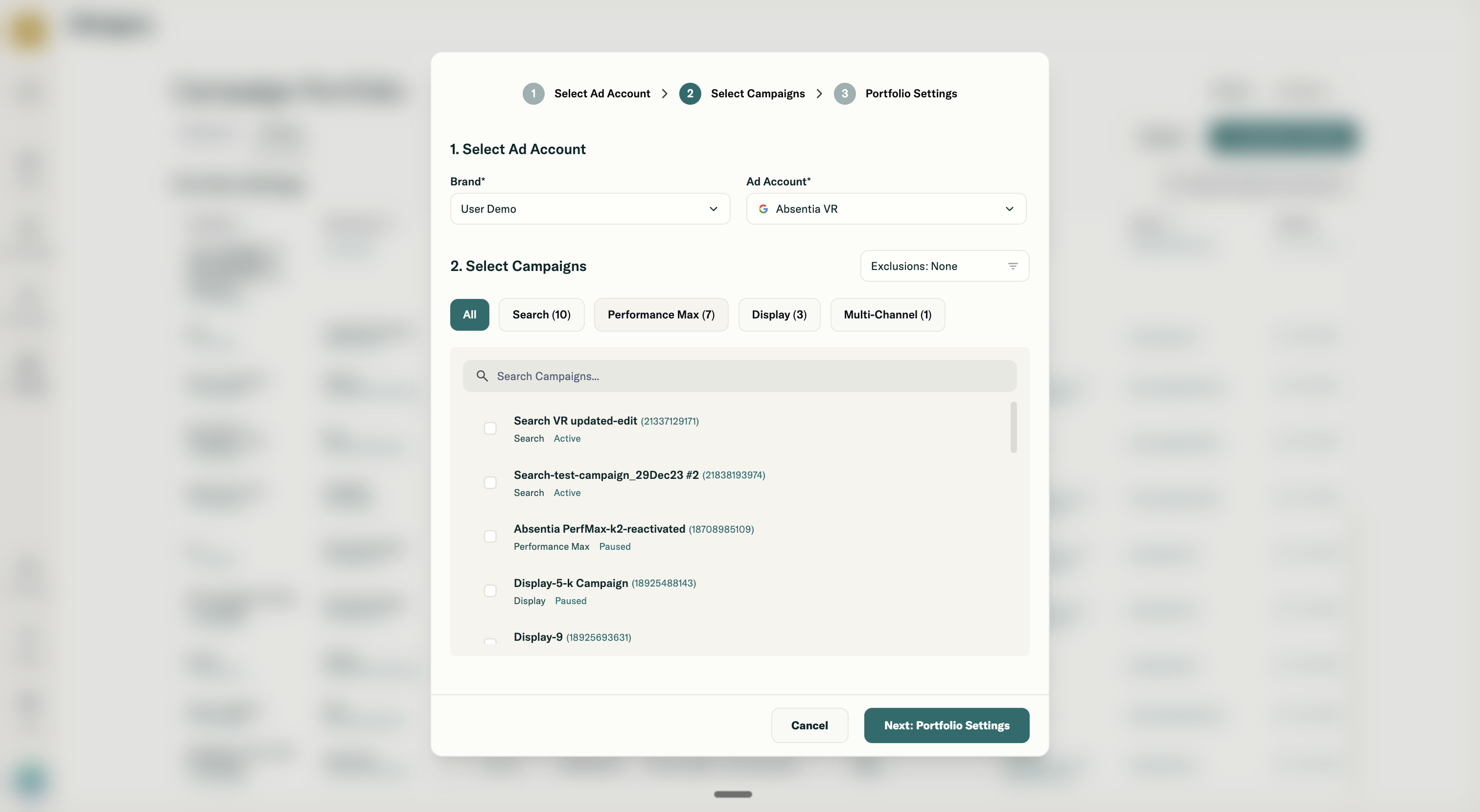Switch to Display (3) campaign tab
1480x812 pixels.
(x=779, y=315)
